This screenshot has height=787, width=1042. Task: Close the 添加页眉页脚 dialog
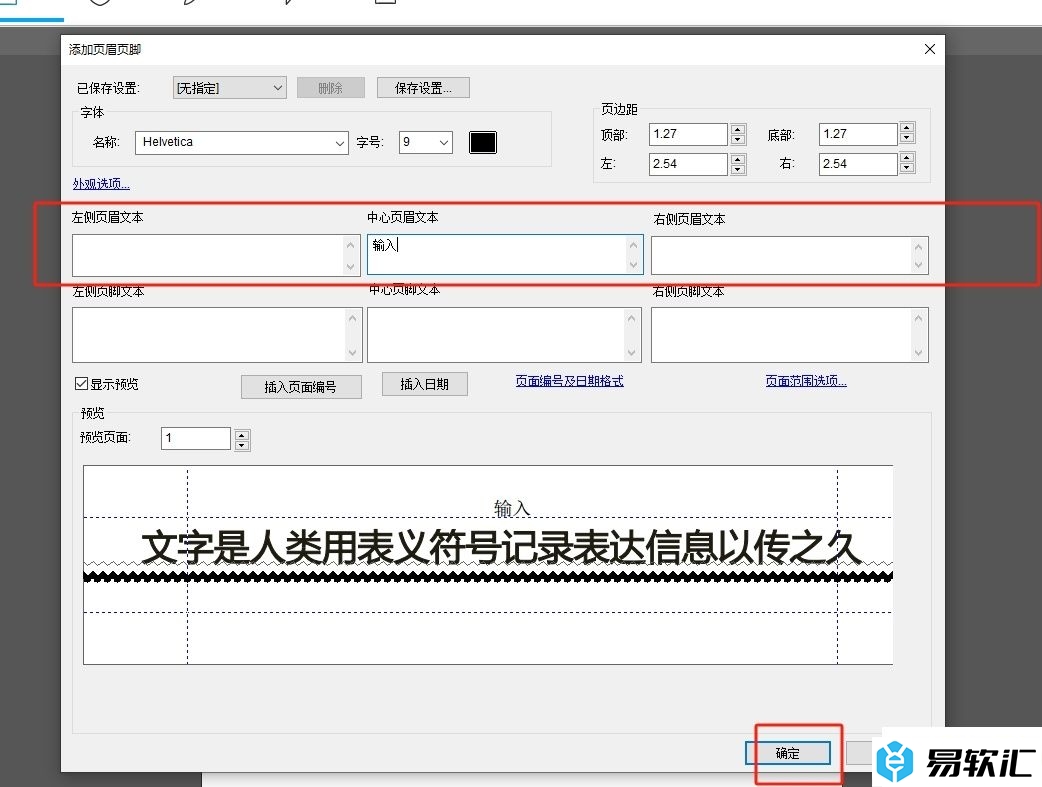(x=930, y=49)
